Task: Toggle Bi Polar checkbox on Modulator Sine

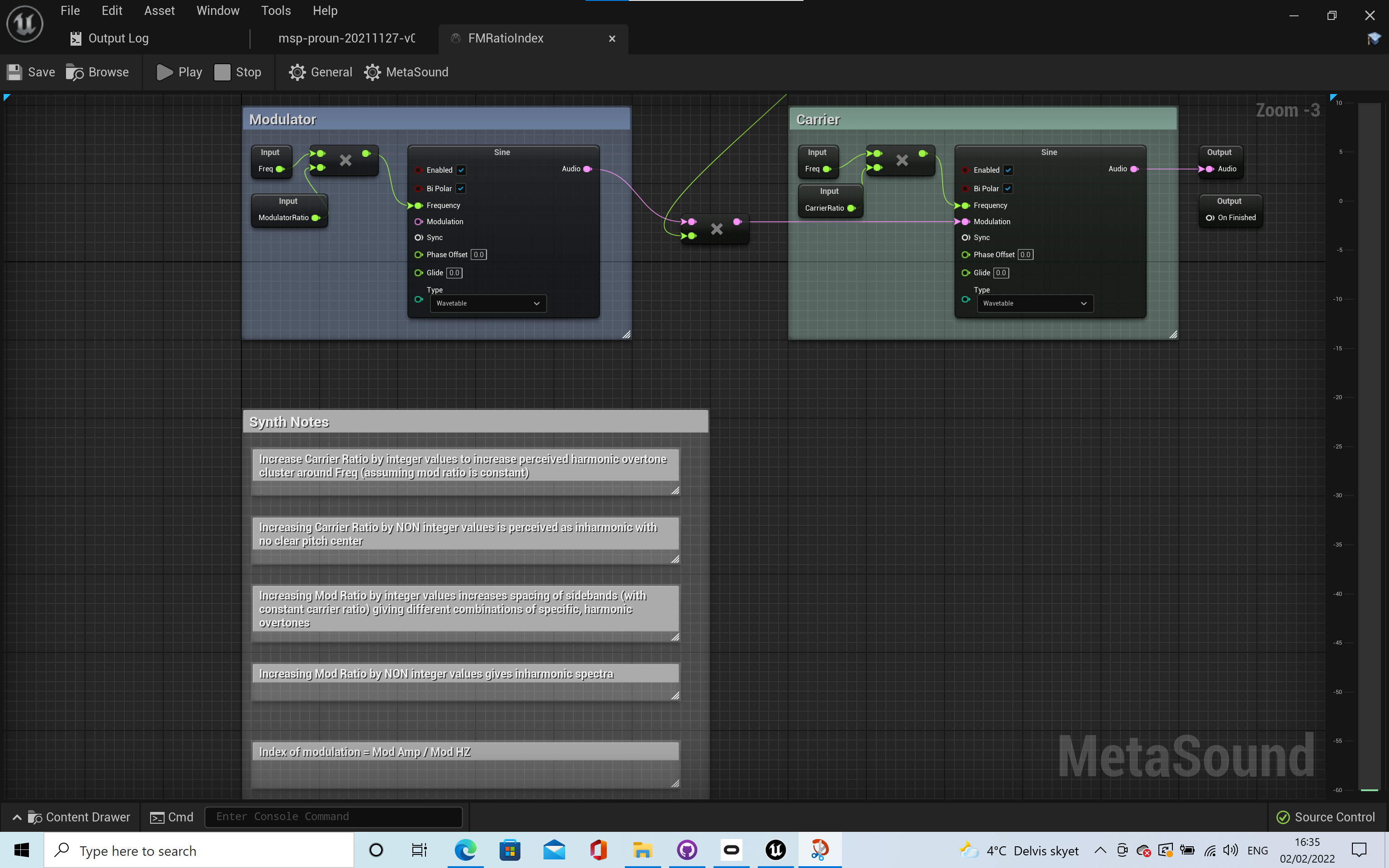Action: (460, 189)
